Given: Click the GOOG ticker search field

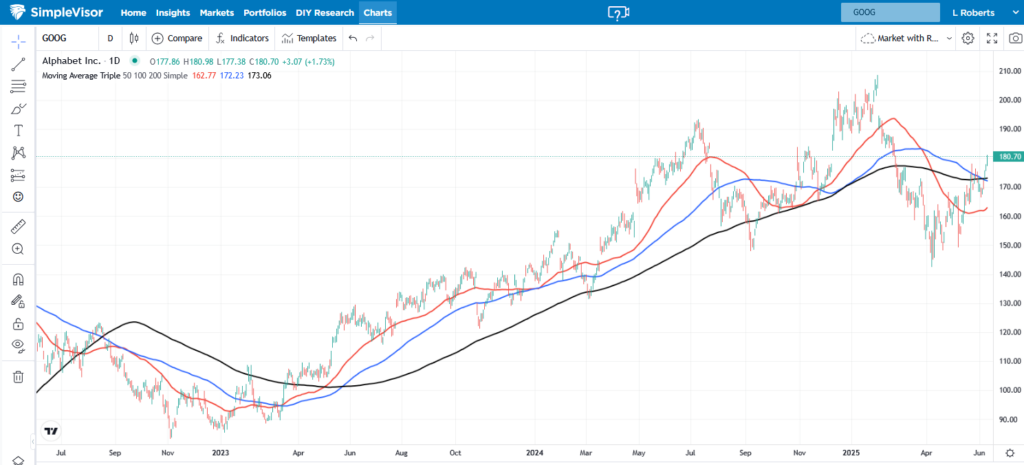Looking at the screenshot, I should point(890,13).
